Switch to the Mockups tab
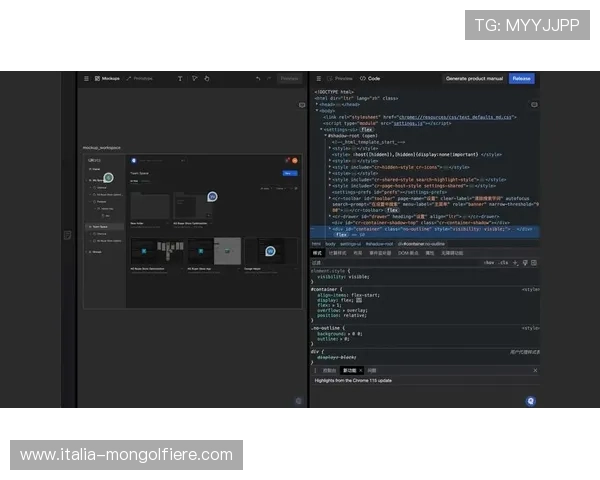 tap(106, 78)
